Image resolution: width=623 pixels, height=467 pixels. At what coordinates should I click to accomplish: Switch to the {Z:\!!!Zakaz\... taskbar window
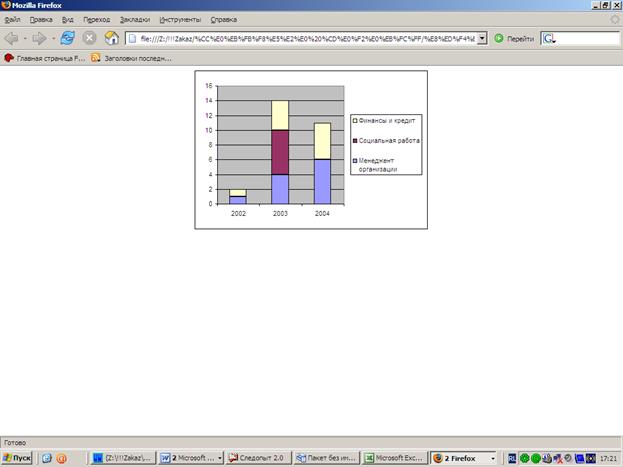(x=122, y=458)
